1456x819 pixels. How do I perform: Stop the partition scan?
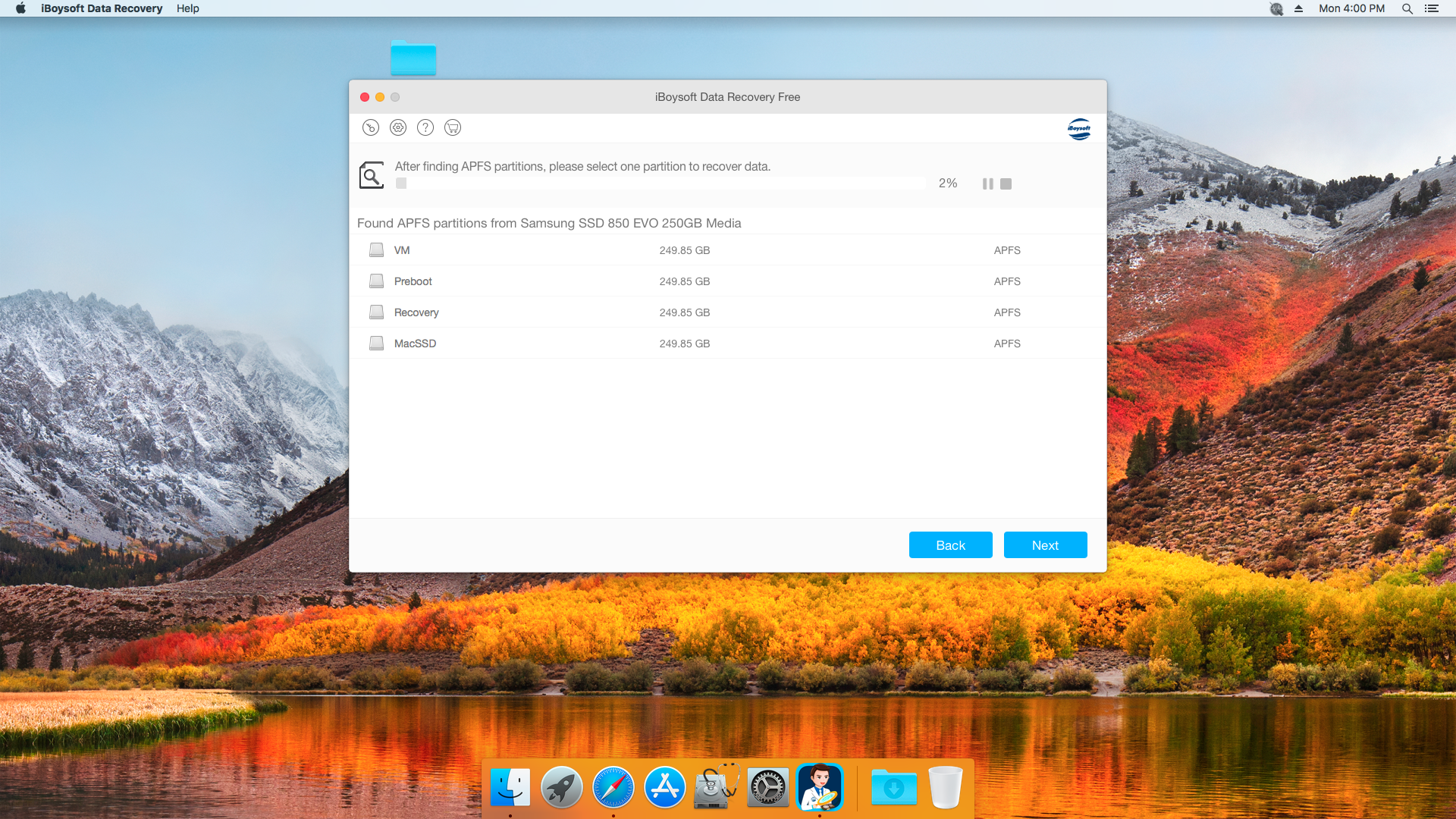[1006, 184]
